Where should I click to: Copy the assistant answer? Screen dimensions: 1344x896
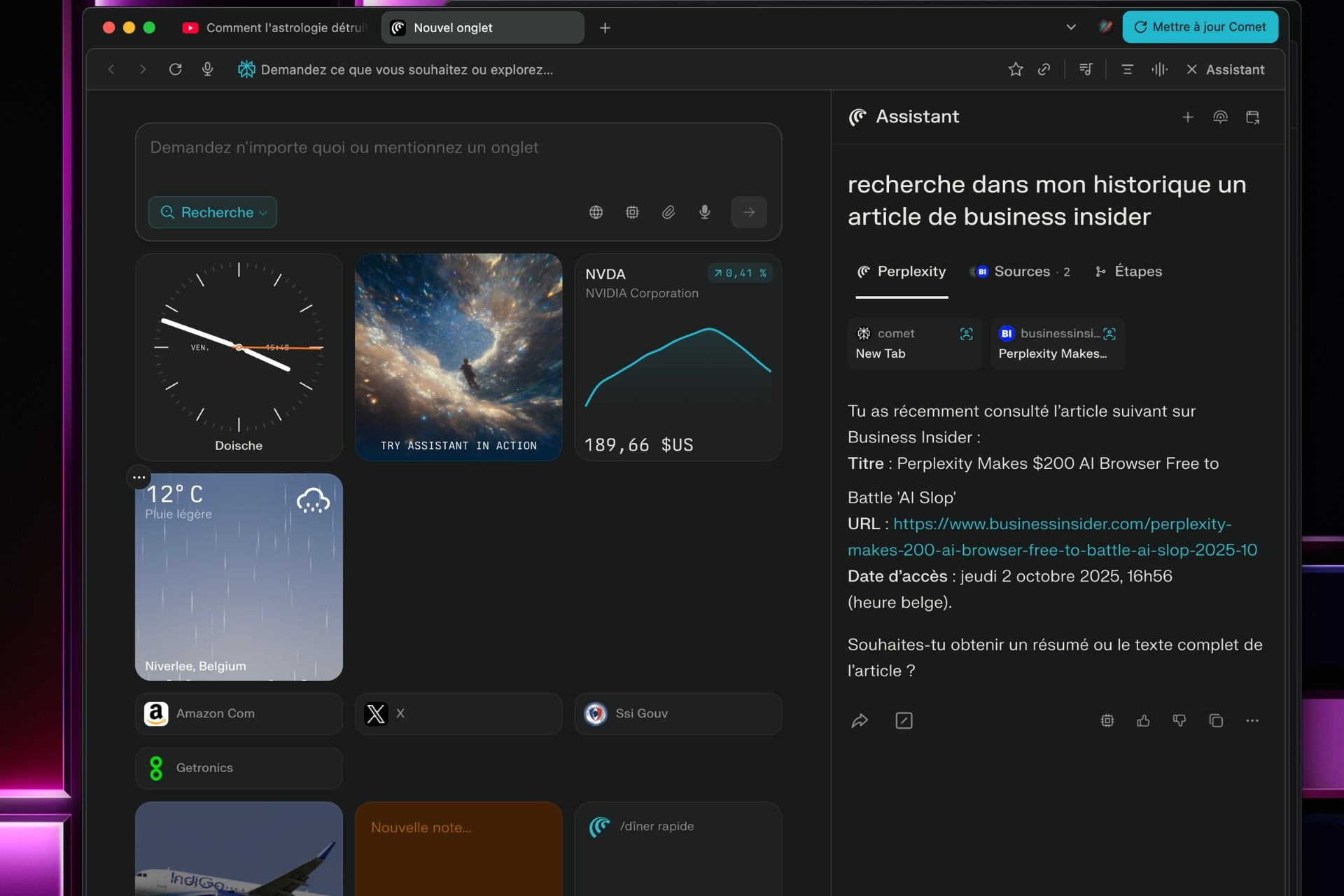pos(1216,720)
